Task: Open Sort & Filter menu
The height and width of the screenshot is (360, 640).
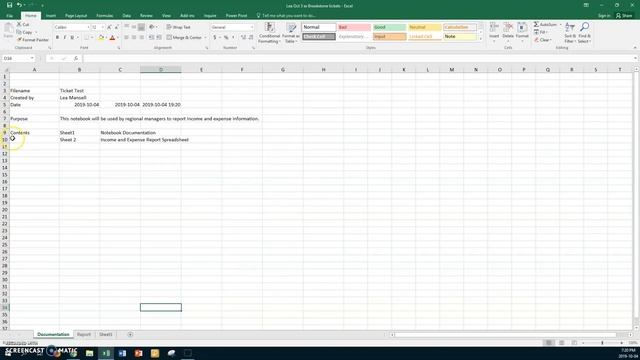Action: click(x=570, y=33)
